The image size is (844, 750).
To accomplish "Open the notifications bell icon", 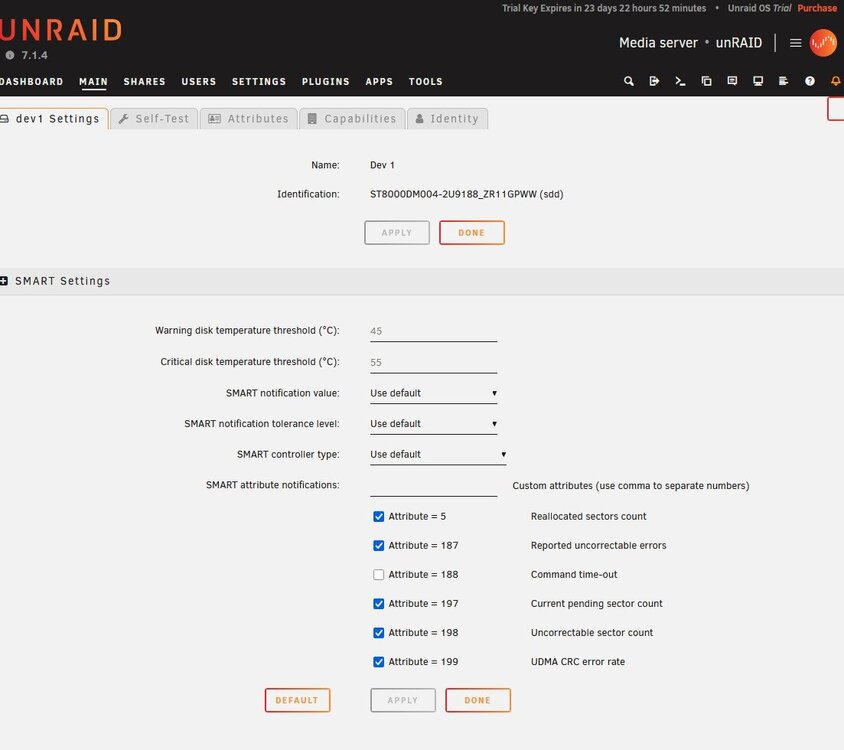I will pyautogui.click(x=835, y=81).
